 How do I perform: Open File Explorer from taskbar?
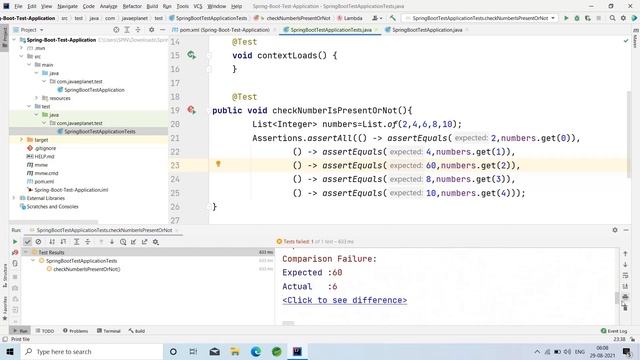point(235,351)
